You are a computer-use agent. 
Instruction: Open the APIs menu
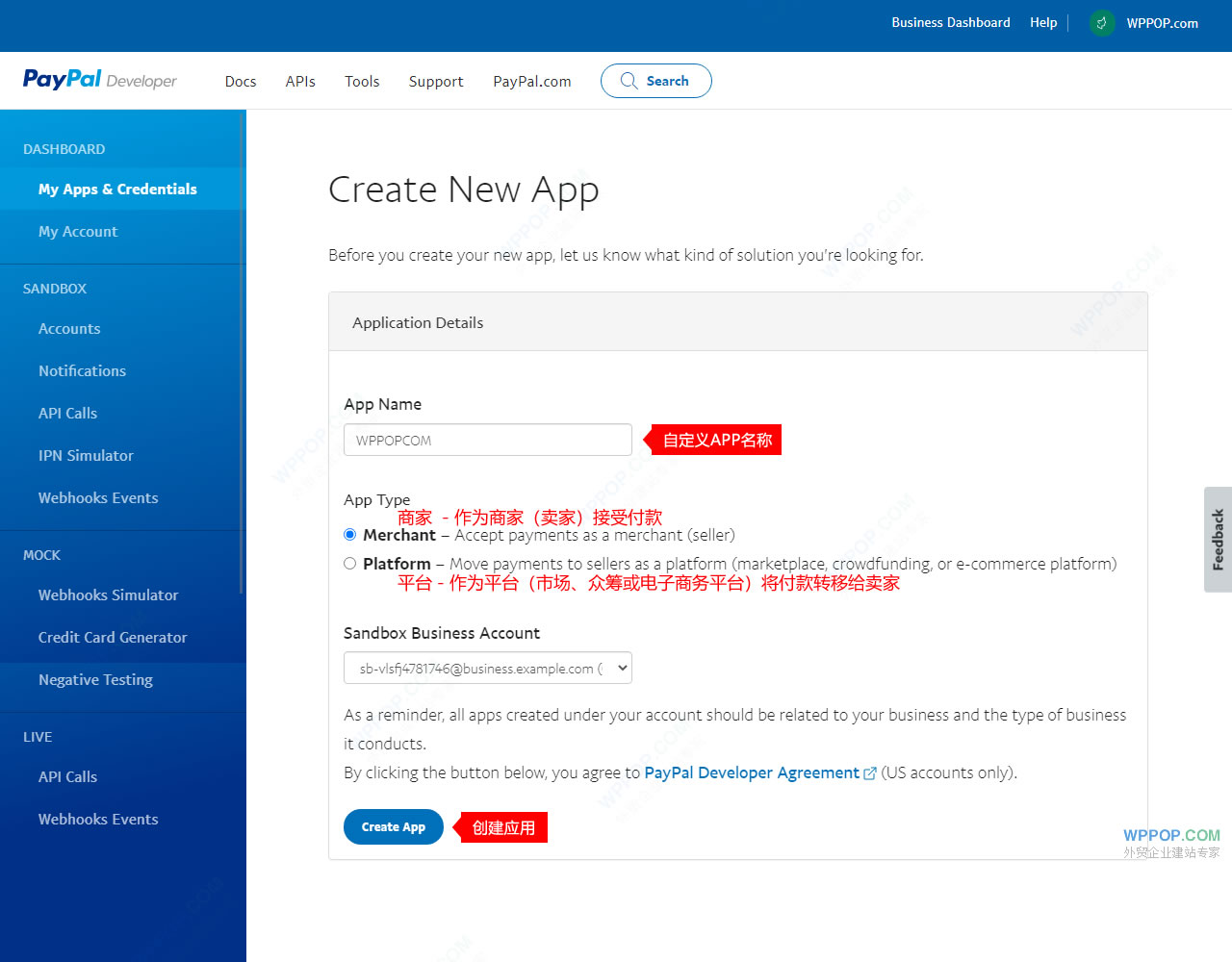tap(300, 82)
